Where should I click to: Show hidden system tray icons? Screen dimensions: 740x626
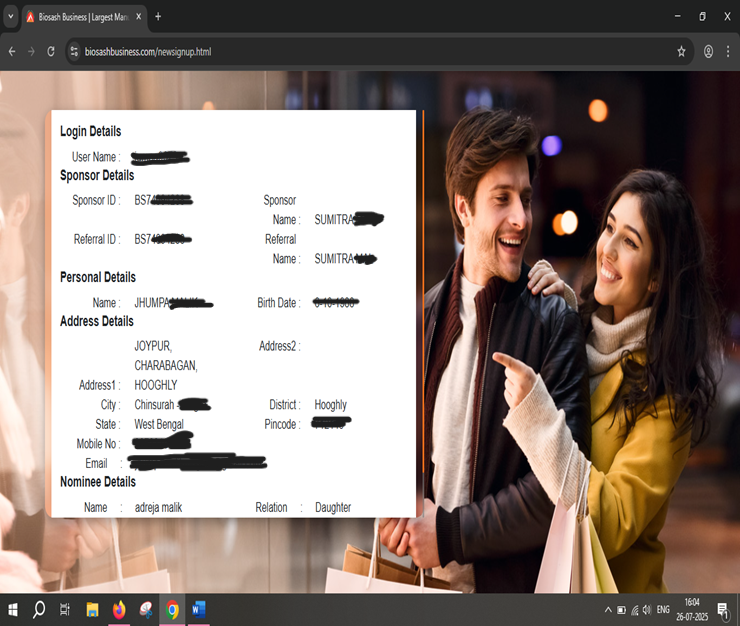click(607, 610)
